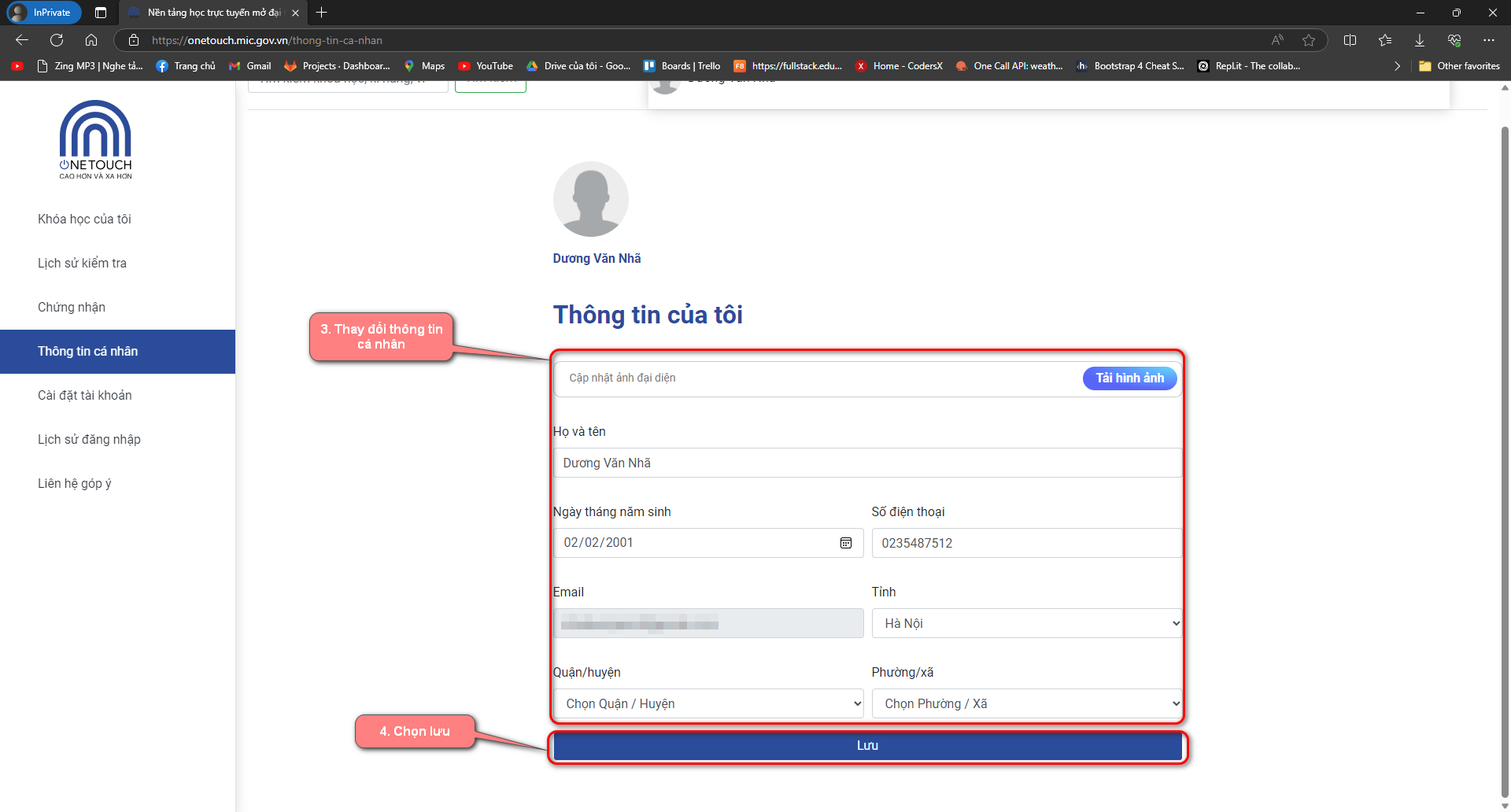Open Cài đặt tài khoản sidebar item

[84, 396]
